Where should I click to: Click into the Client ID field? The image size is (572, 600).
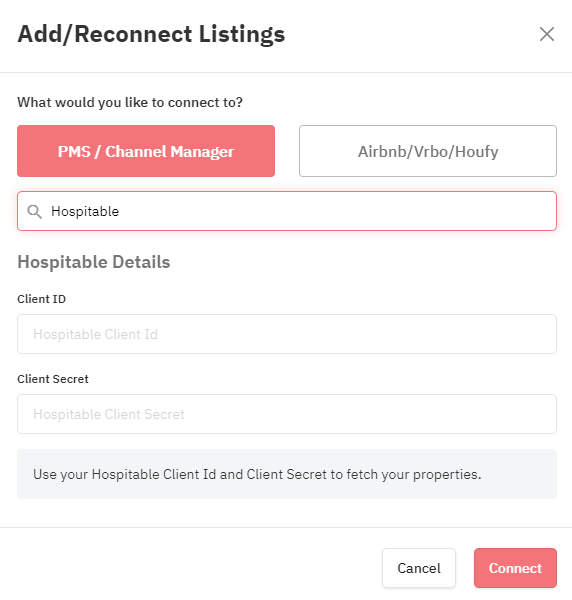click(x=287, y=334)
